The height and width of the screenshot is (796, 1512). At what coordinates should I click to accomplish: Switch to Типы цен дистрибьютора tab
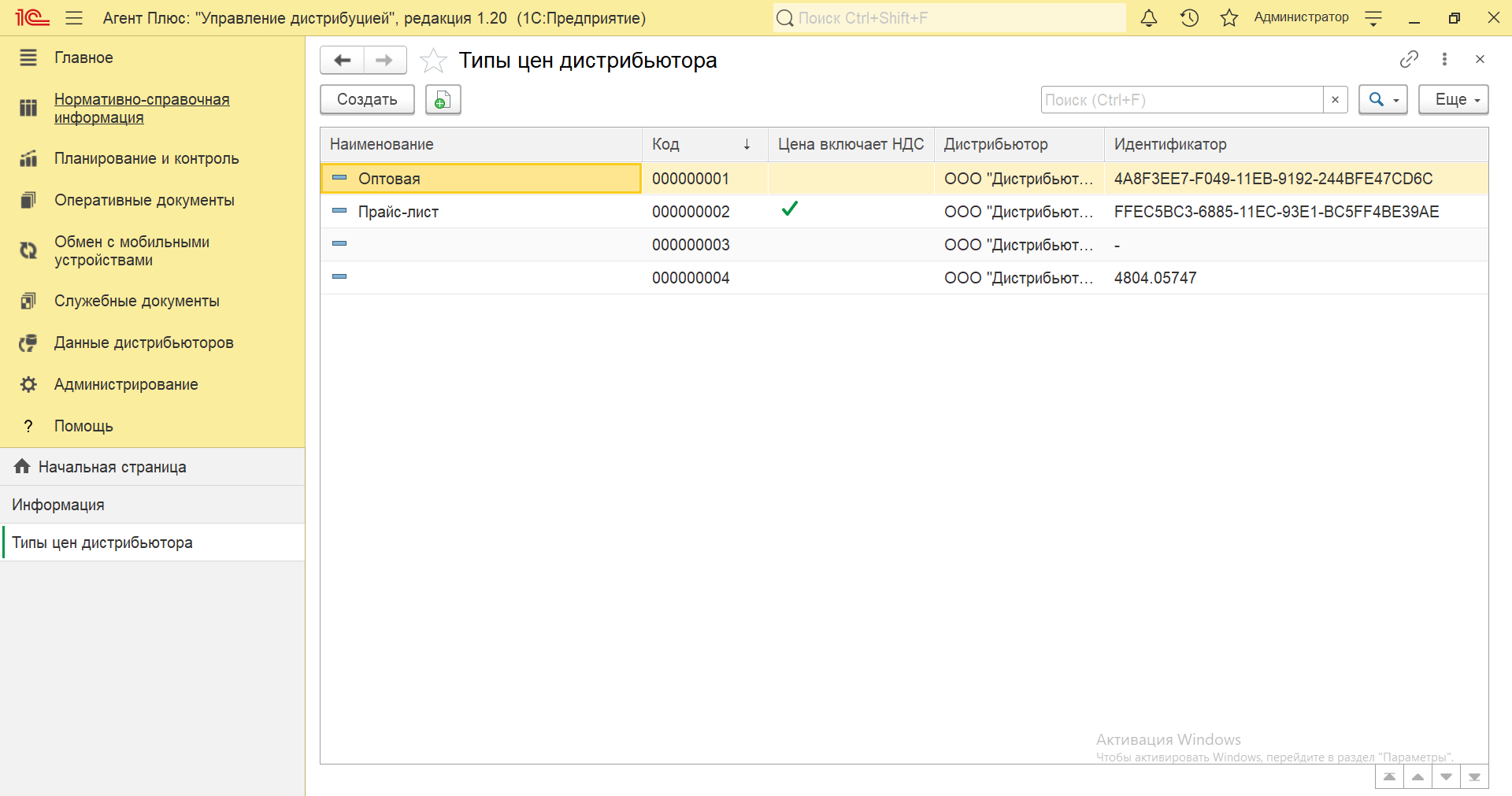coord(153,542)
